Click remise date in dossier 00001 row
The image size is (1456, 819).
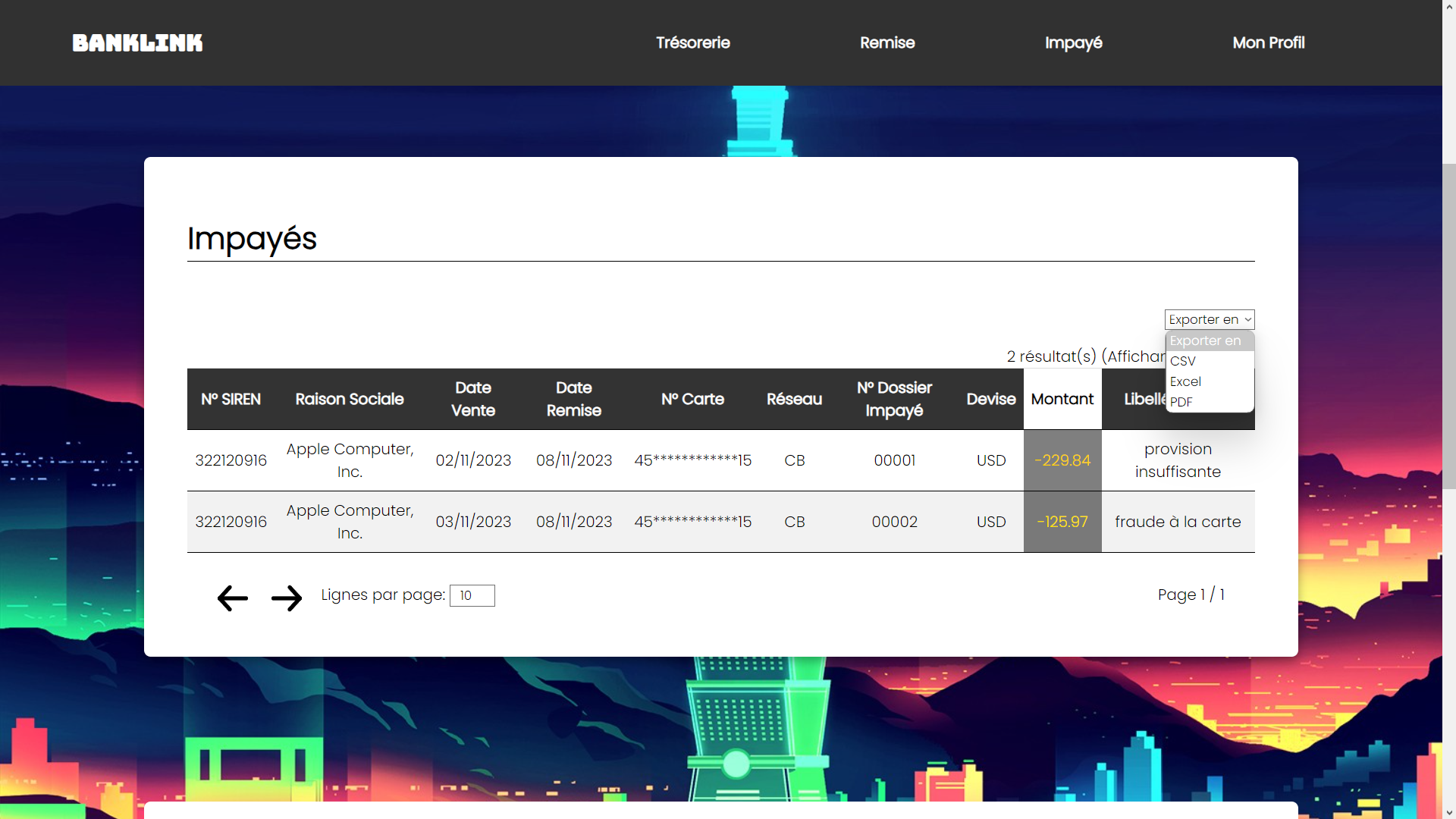pos(574,460)
